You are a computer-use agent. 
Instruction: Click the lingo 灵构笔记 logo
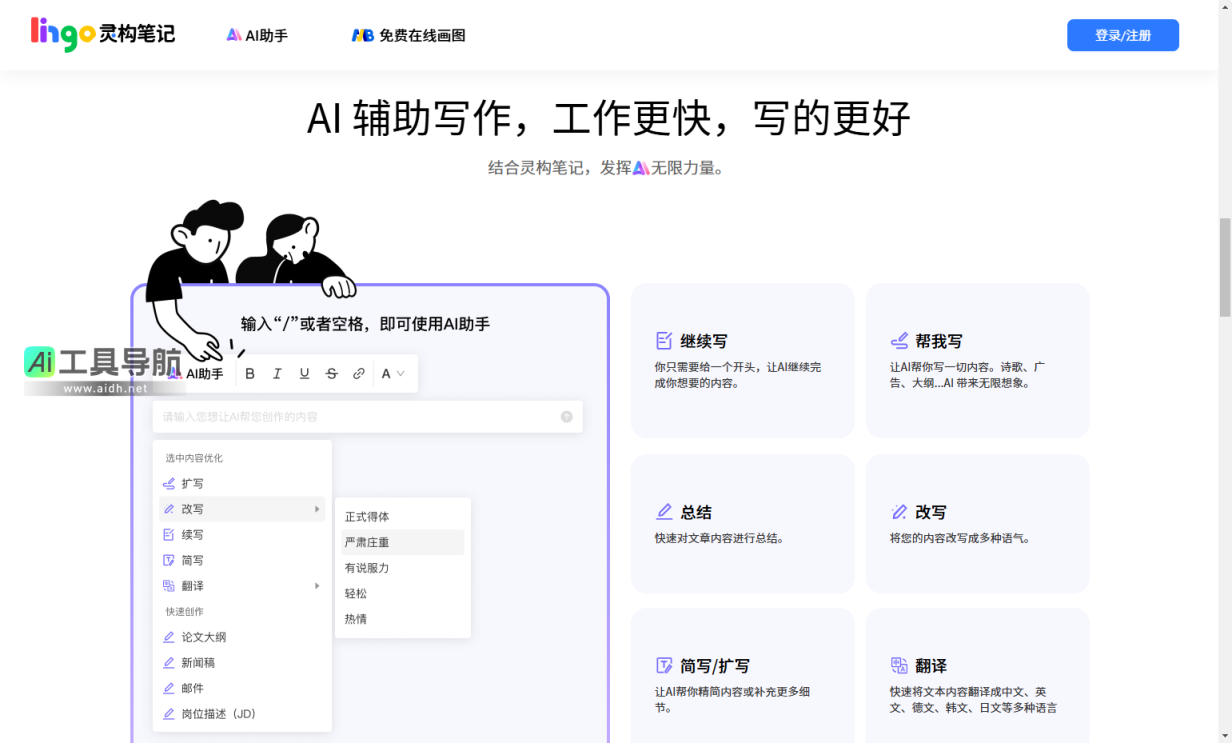[100, 33]
